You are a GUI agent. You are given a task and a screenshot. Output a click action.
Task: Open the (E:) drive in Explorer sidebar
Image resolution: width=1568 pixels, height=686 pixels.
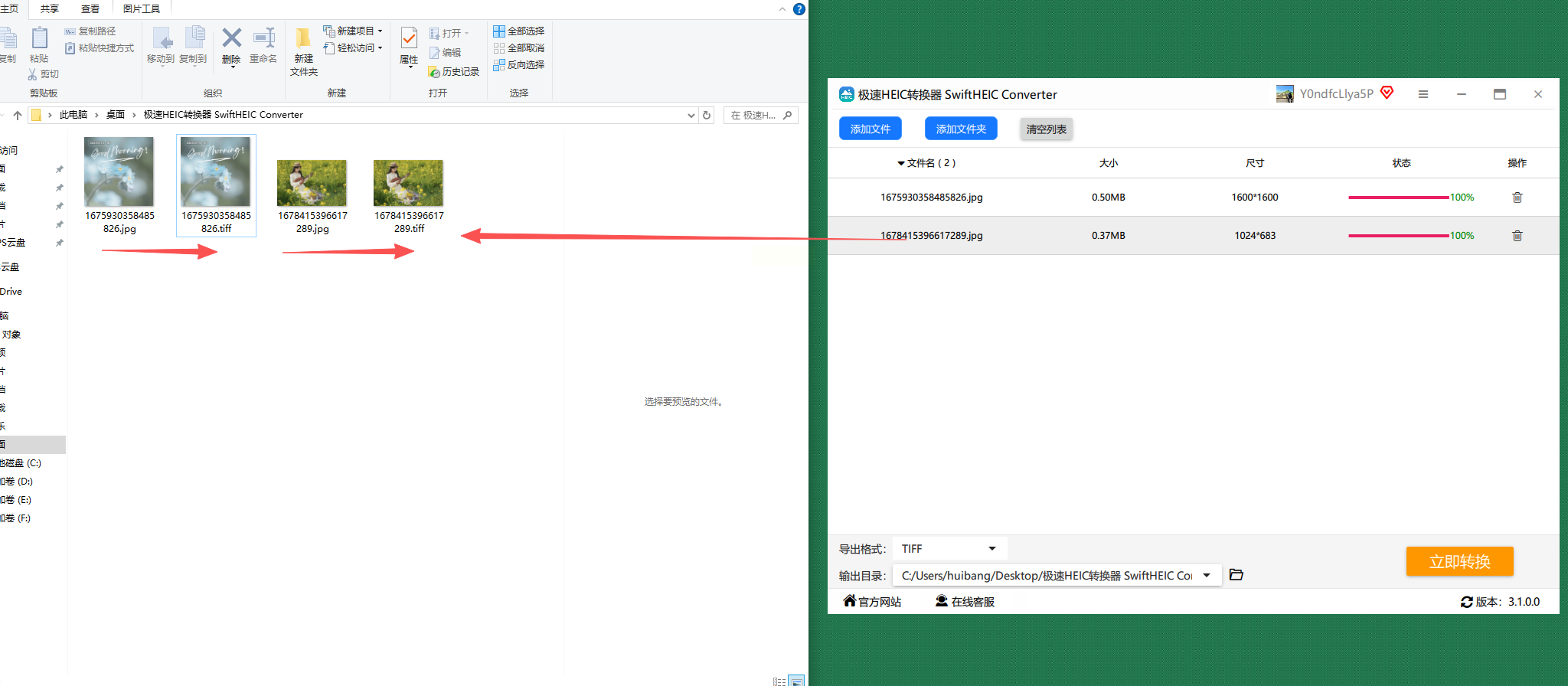point(16,500)
